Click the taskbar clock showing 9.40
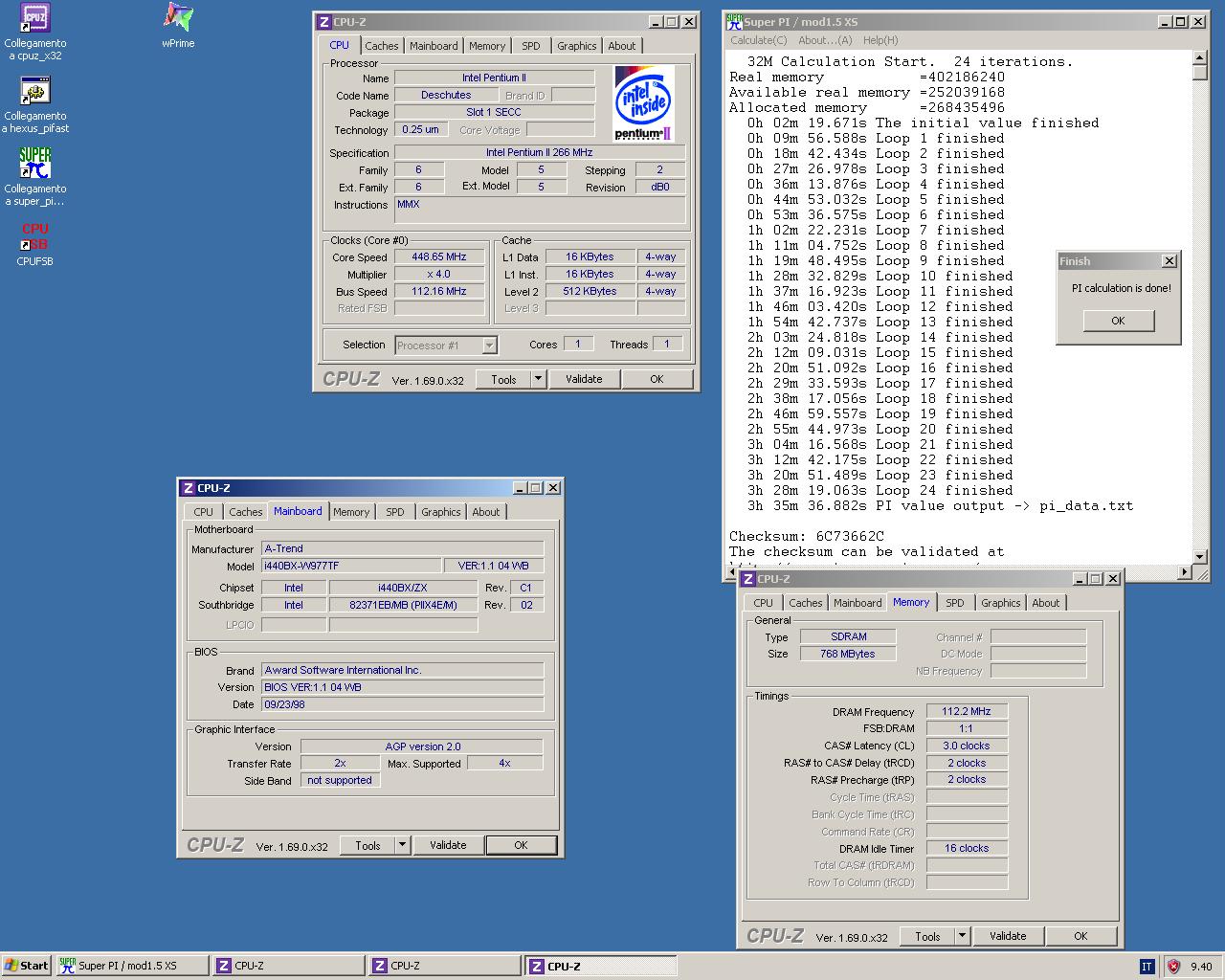1225x980 pixels. (x=1201, y=967)
